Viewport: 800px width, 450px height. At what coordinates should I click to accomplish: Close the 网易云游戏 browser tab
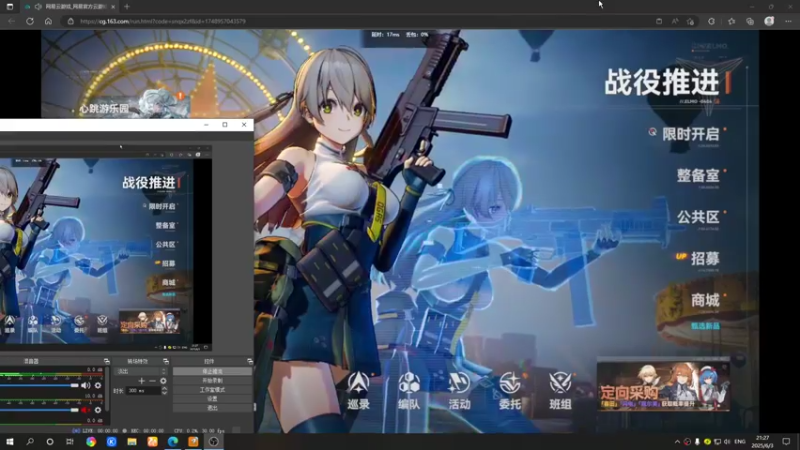pyautogui.click(x=113, y=7)
